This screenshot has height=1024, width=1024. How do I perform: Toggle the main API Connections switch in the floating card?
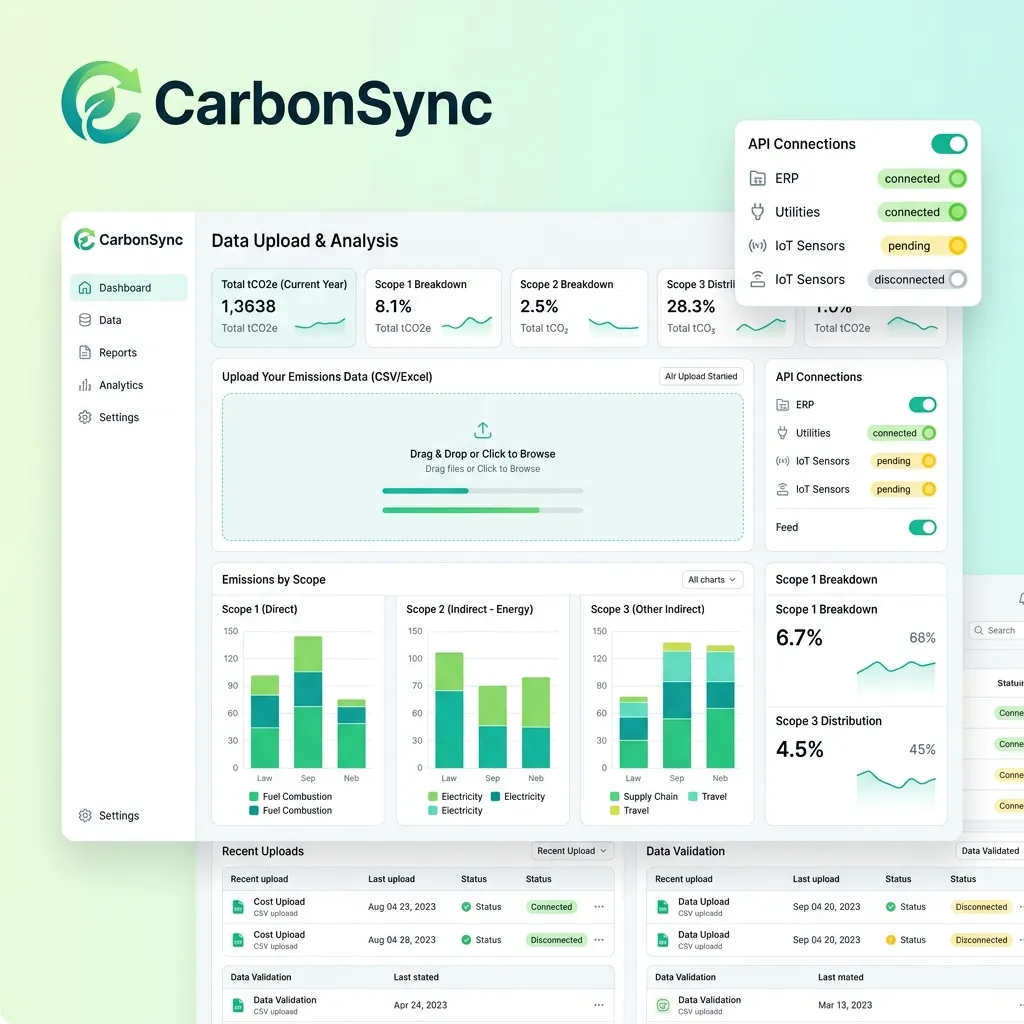tap(949, 144)
